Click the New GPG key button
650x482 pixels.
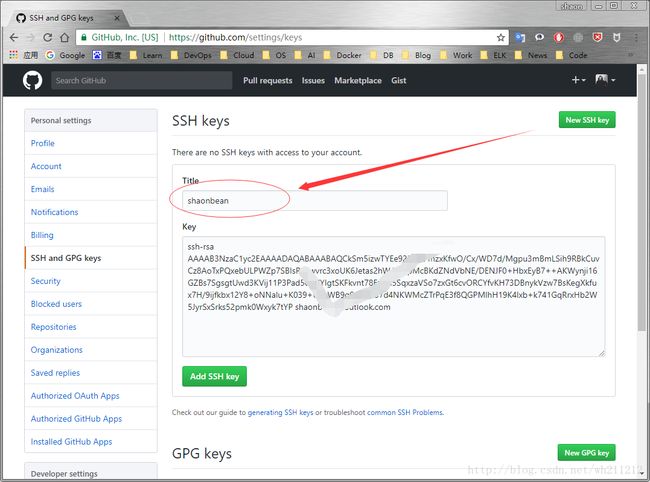click(x=587, y=453)
